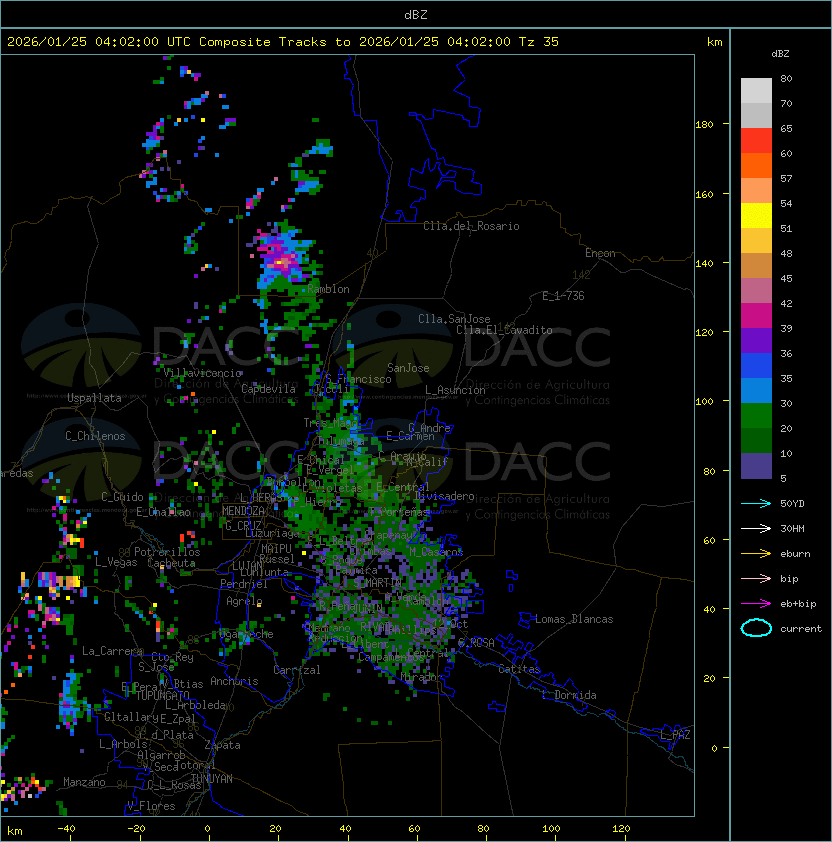Click the tan 48 dBZ swatch
This screenshot has height=842, width=832.
(x=756, y=265)
